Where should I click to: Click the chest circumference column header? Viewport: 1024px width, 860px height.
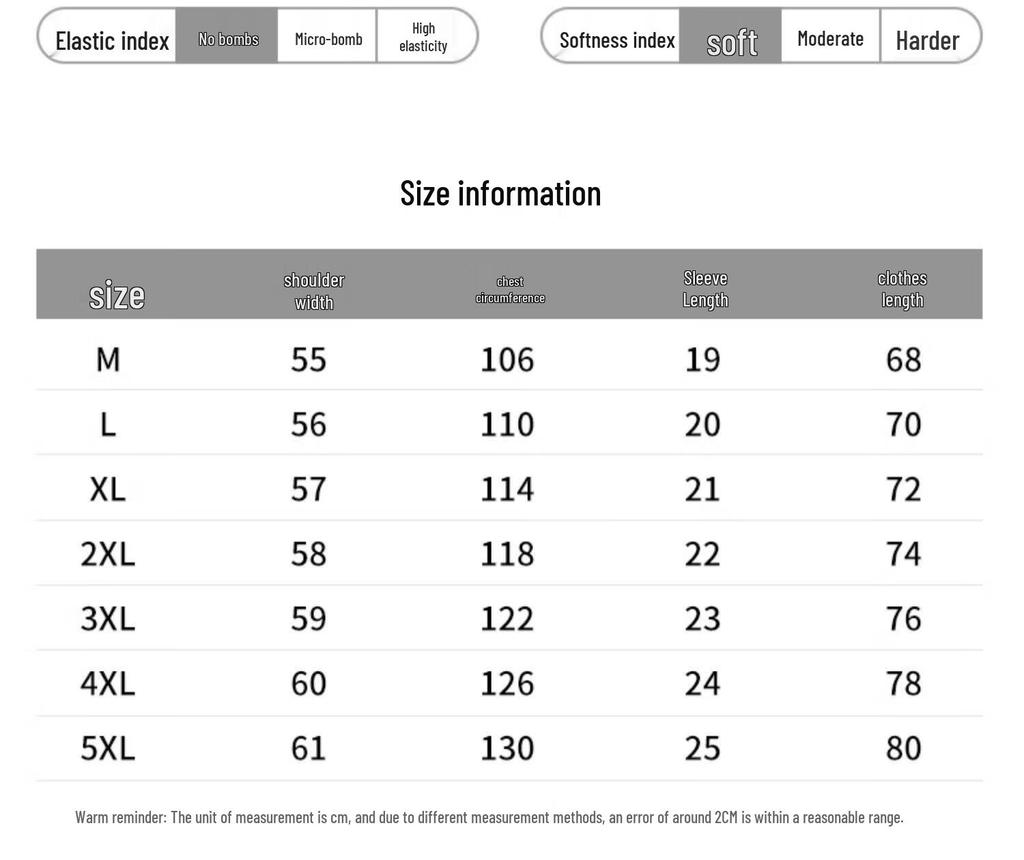coord(509,289)
